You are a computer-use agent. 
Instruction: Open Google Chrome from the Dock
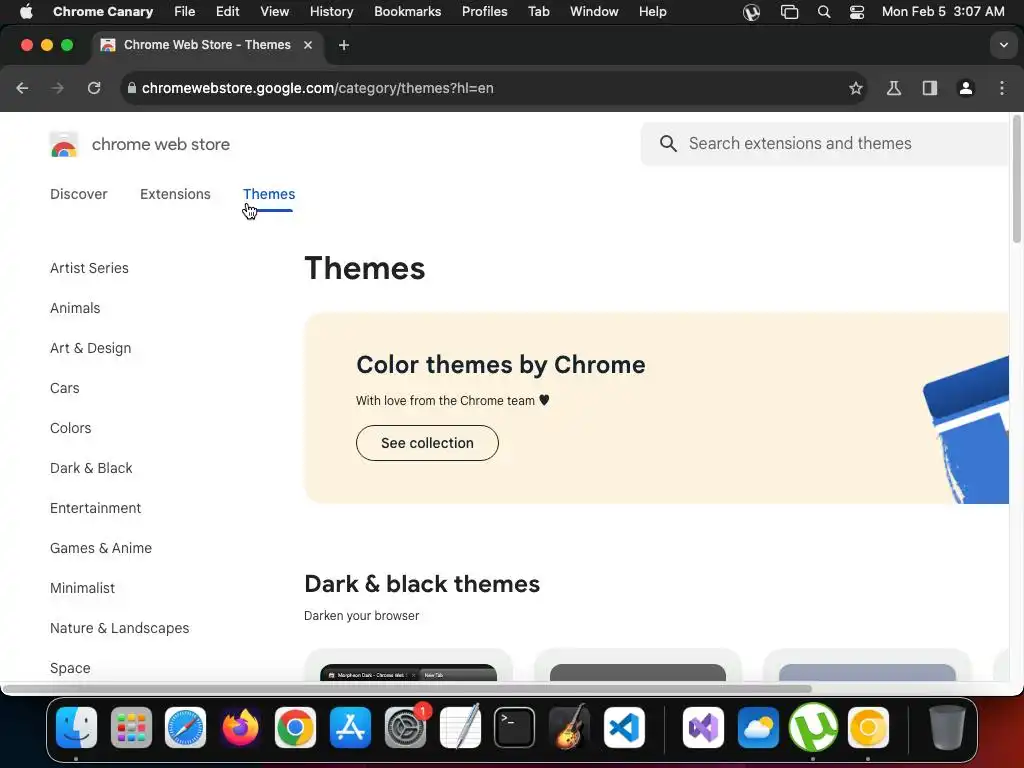295,728
